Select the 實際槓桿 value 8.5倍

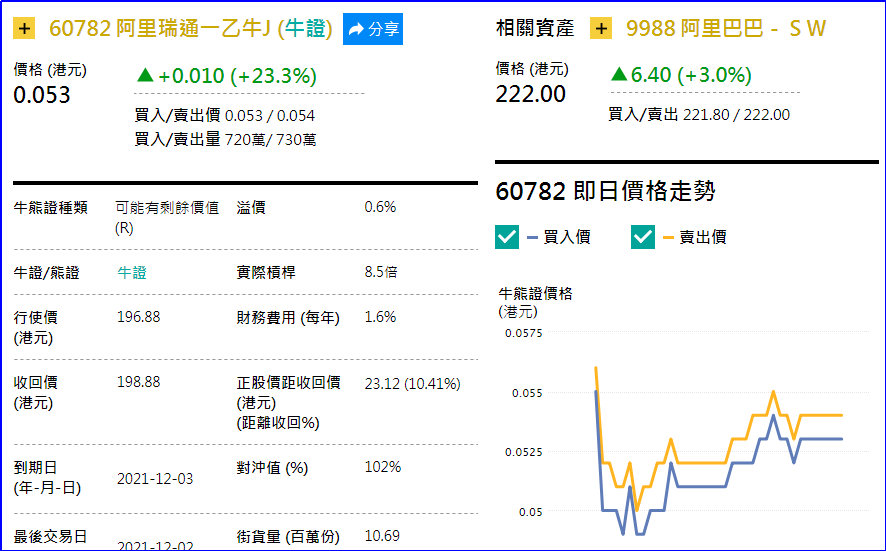[x=381, y=272]
